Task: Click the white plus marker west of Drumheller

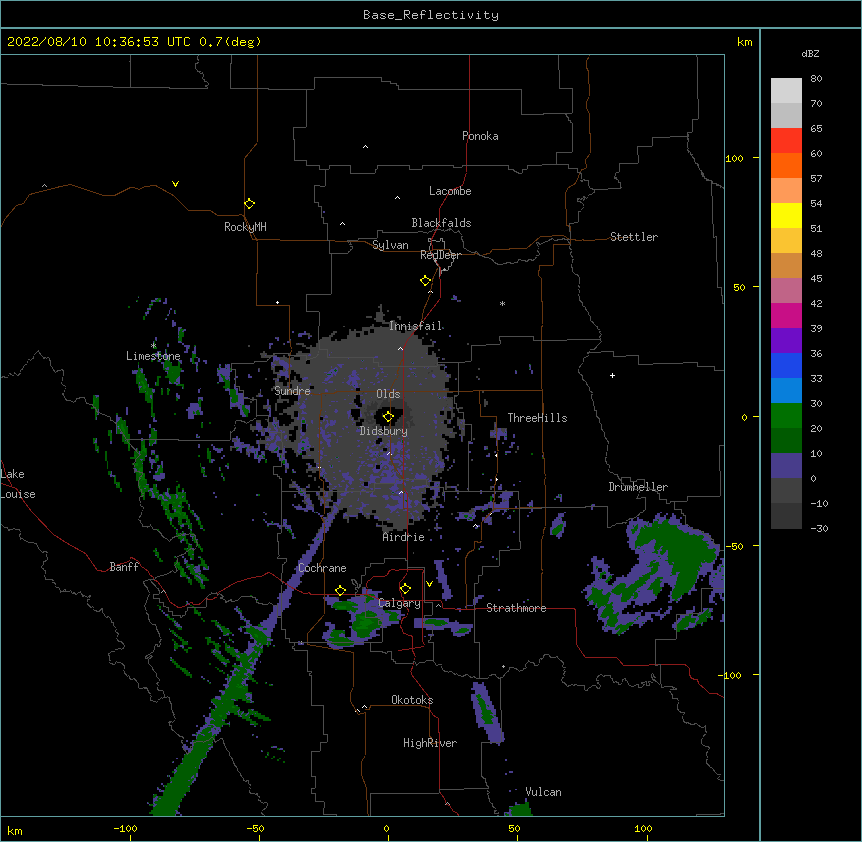Action: (612, 375)
